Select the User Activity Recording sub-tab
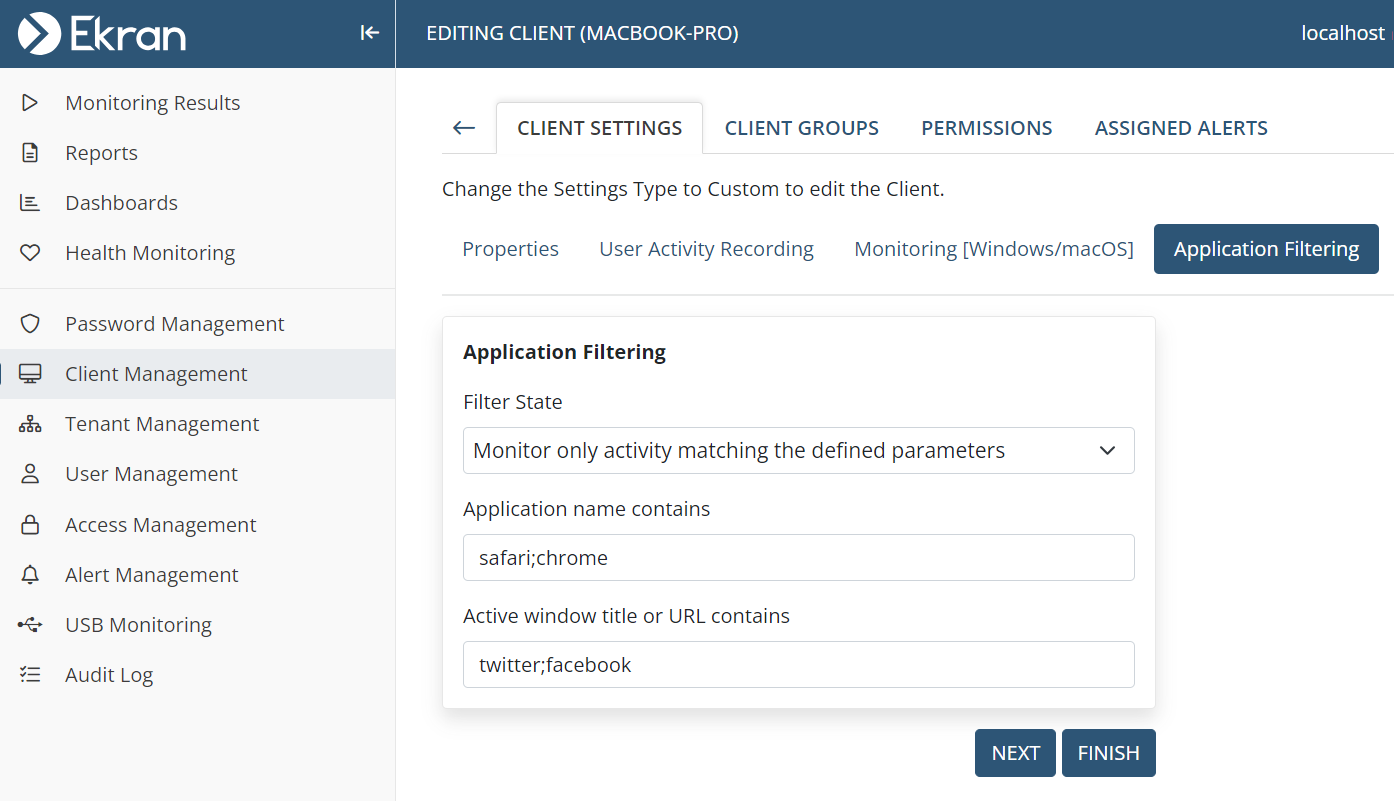 point(706,249)
